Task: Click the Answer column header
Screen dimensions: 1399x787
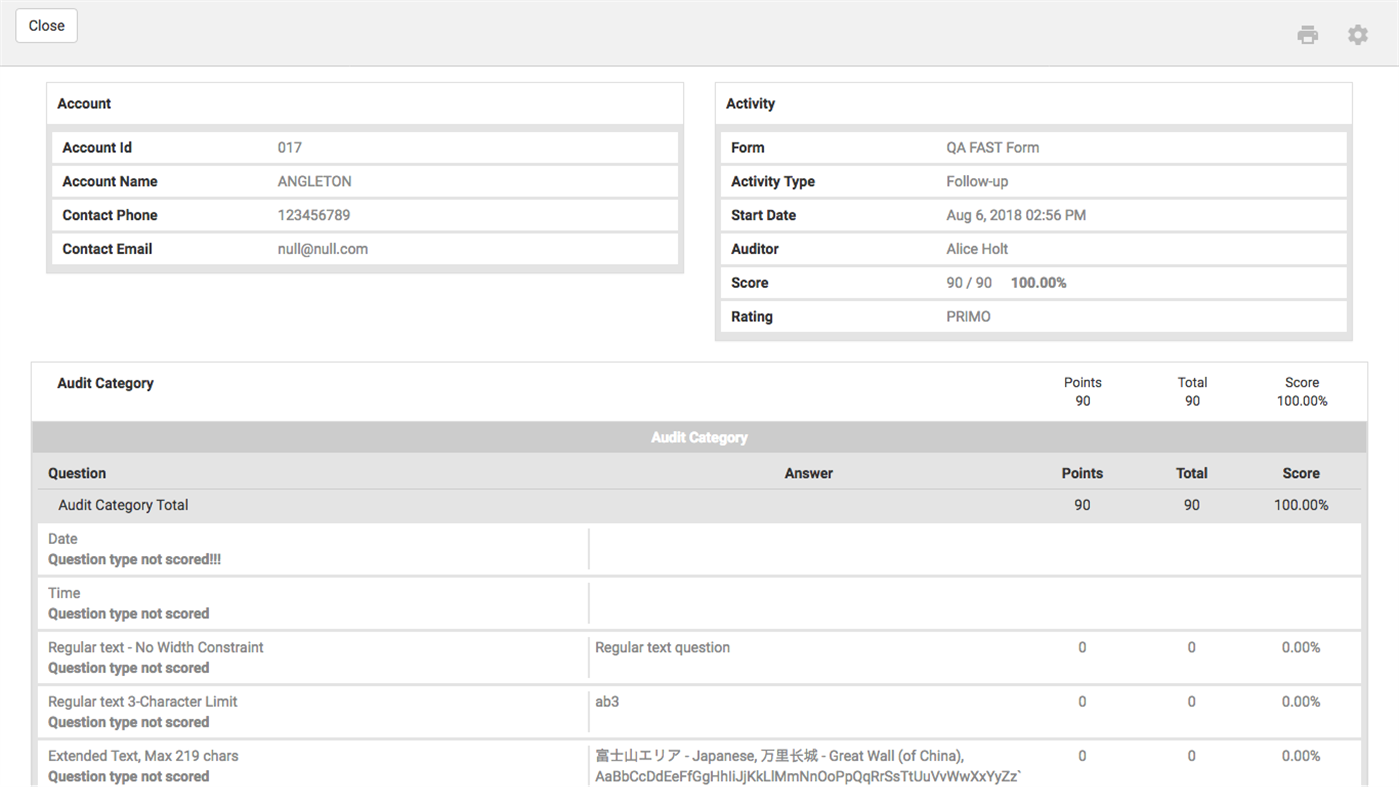Action: click(x=808, y=472)
